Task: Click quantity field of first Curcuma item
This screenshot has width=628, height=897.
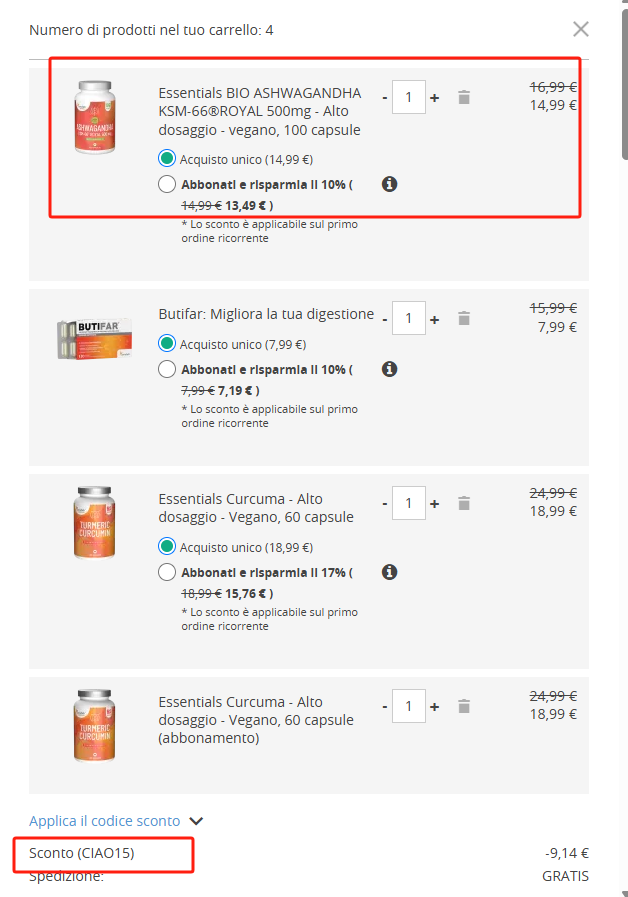Action: click(x=408, y=503)
